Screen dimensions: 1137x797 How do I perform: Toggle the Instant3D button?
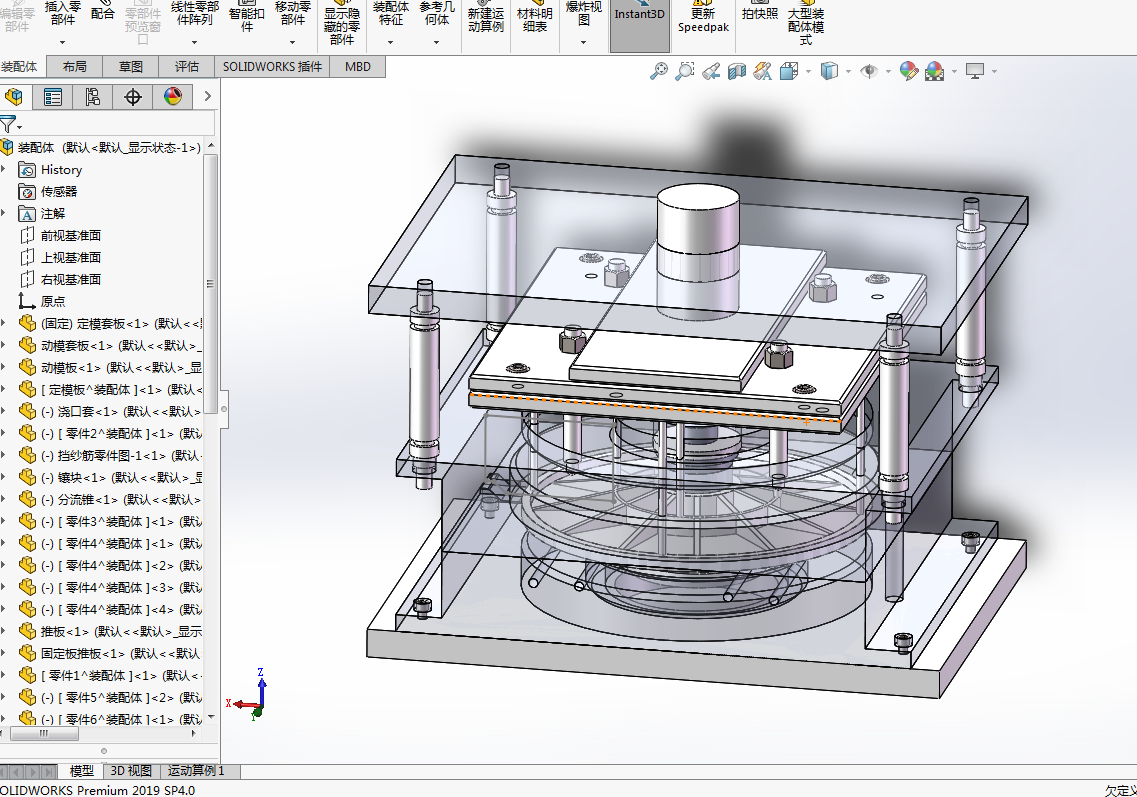pos(639,16)
